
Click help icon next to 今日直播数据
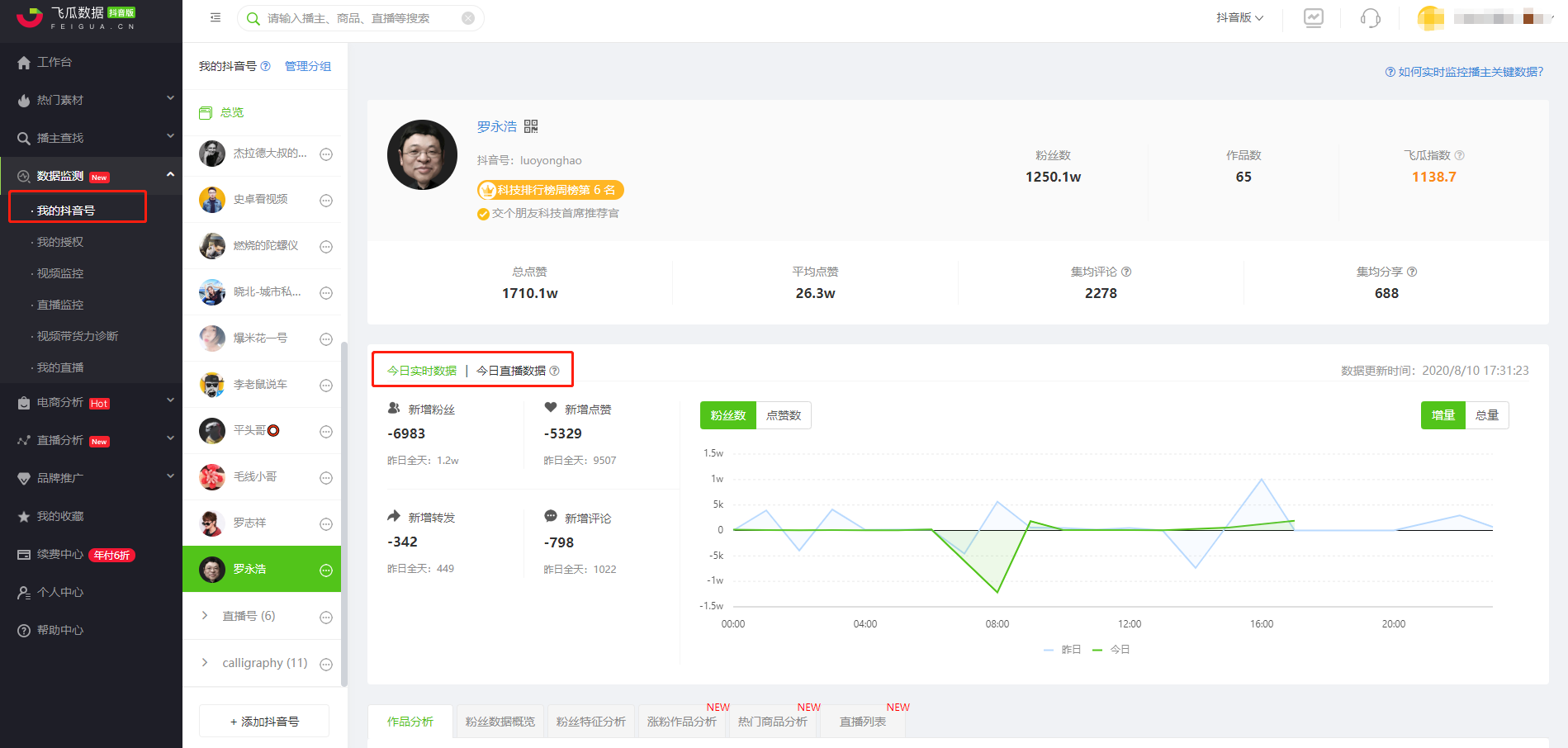pos(555,371)
